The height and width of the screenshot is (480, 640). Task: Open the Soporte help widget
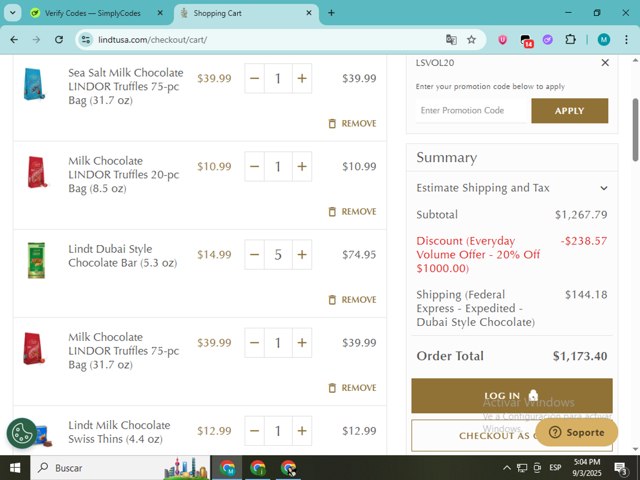[576, 432]
